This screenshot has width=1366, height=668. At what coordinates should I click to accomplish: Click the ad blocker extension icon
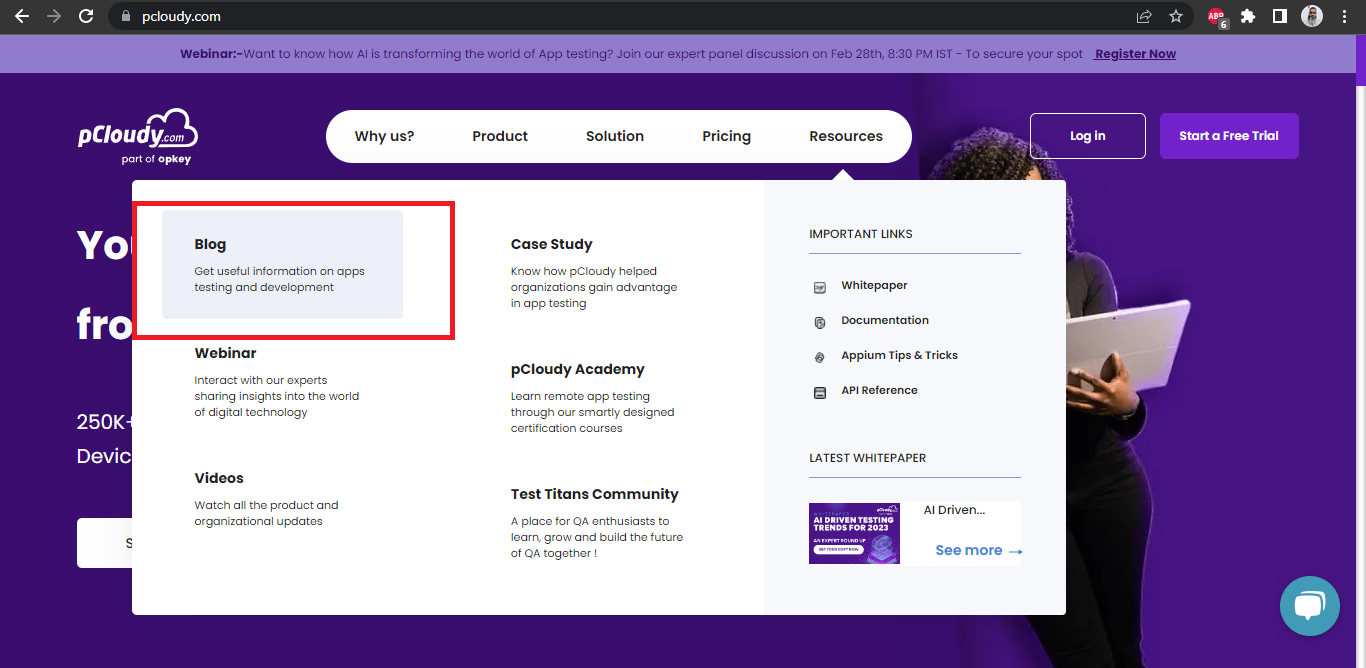1215,16
